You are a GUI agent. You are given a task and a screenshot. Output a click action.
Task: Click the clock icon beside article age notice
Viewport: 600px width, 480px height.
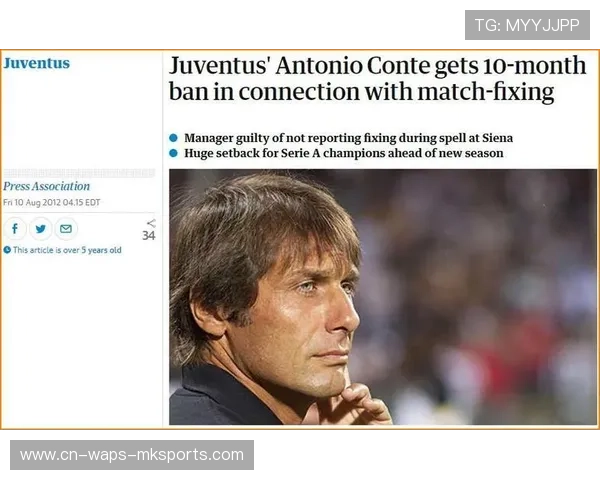7,250
